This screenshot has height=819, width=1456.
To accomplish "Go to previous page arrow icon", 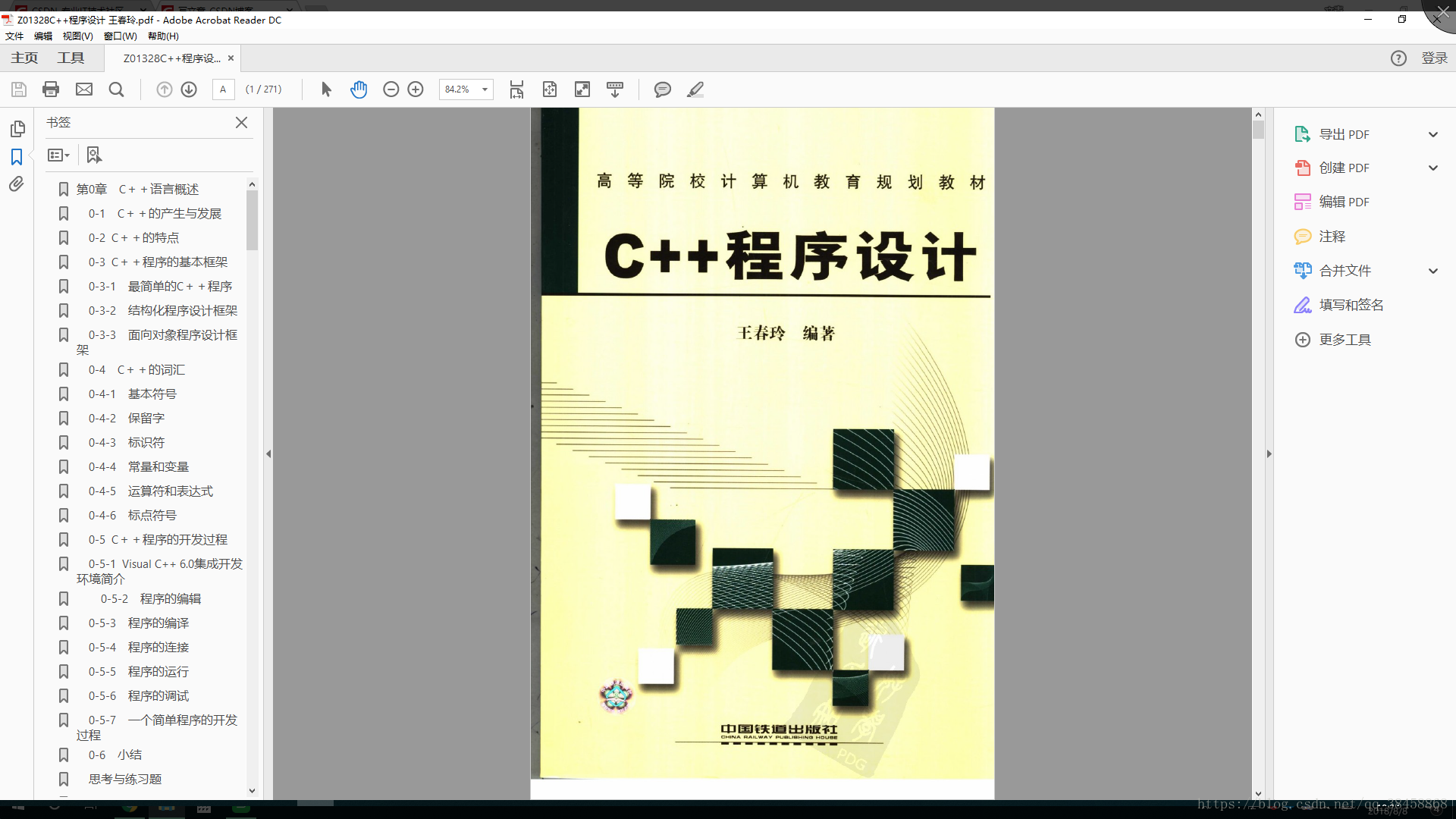I will click(164, 89).
